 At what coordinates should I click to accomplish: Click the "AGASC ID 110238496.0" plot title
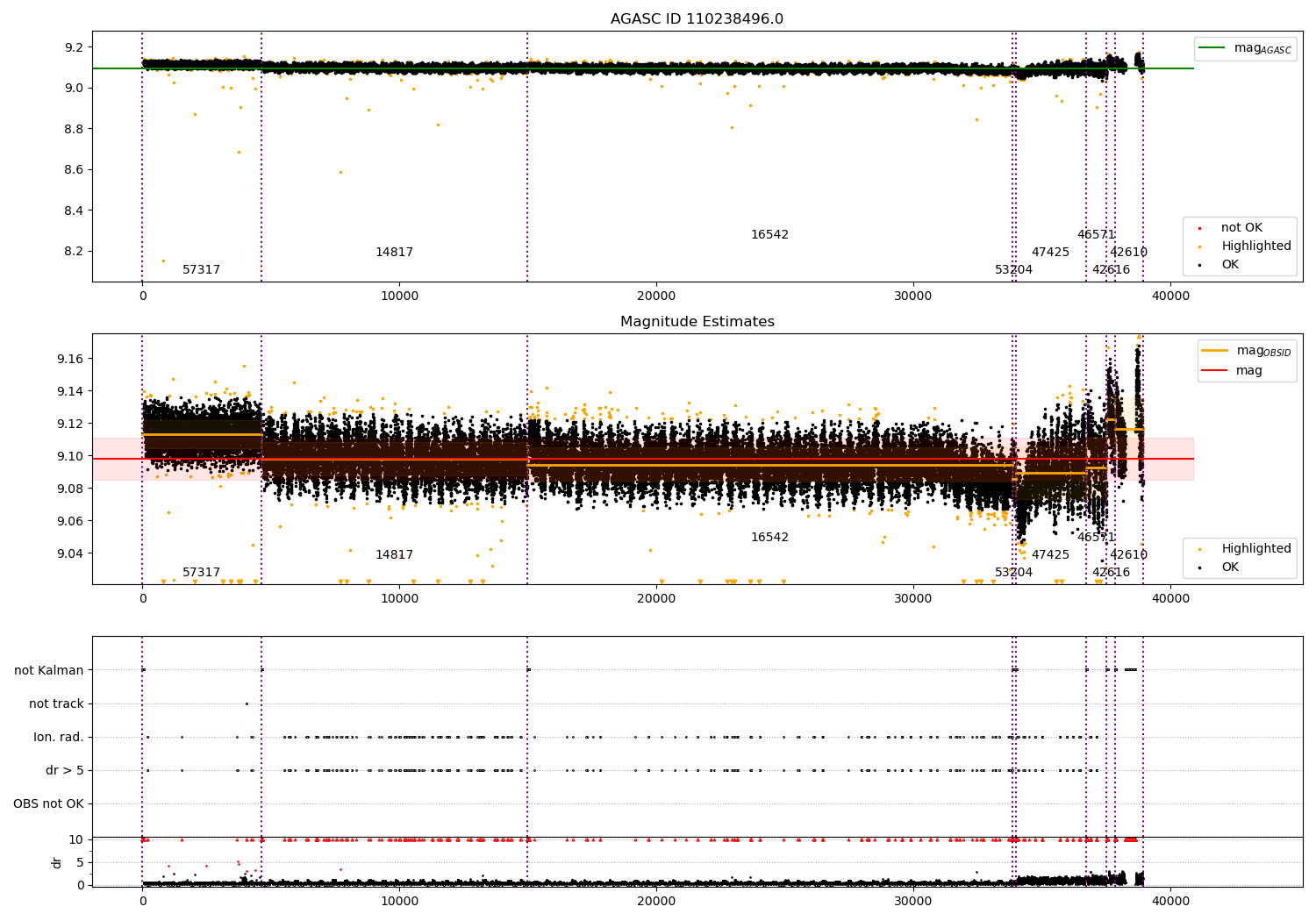coord(697,19)
